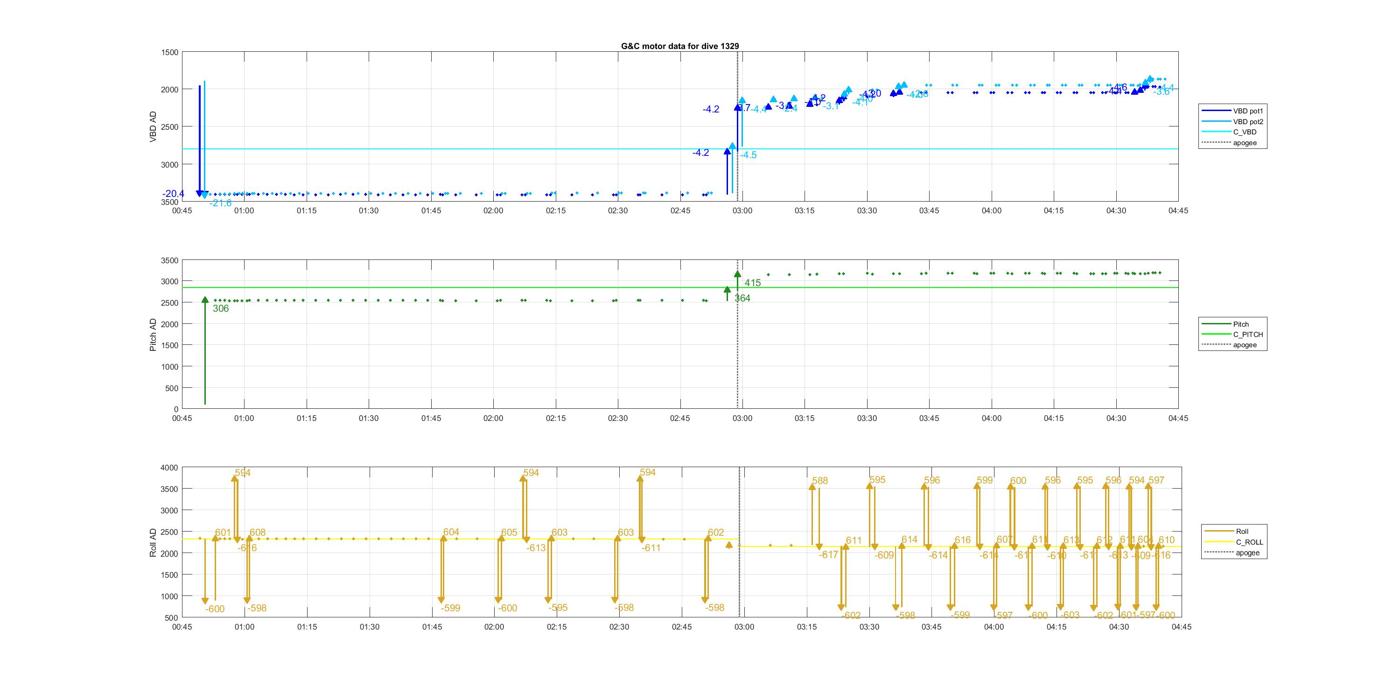Click the '1500' tick on VBD y-axis

point(170,52)
